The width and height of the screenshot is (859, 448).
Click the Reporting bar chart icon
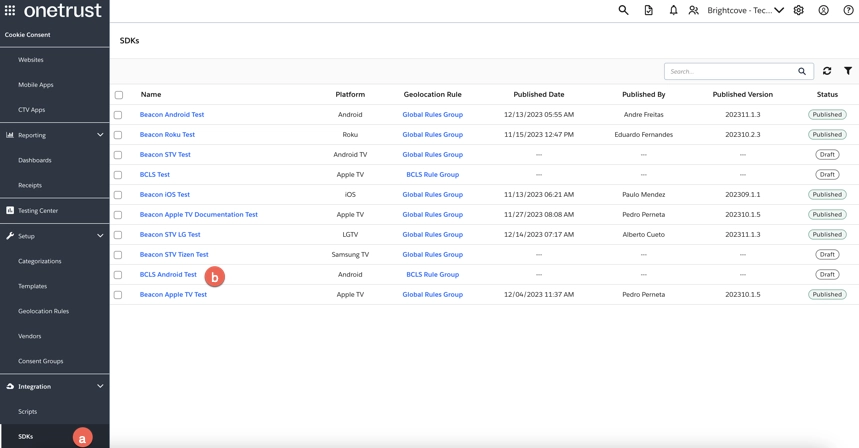coord(10,135)
